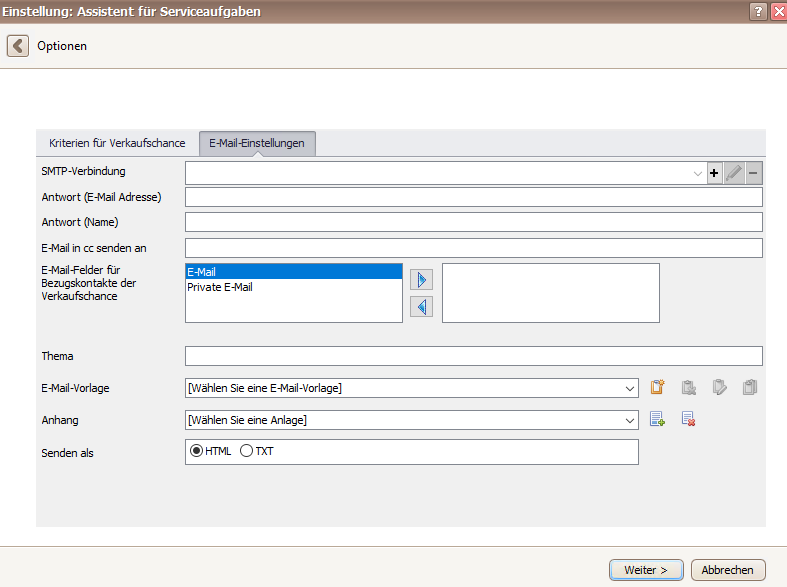
Task: Expand the SMTP-Verbindung dropdown
Action: (697, 174)
